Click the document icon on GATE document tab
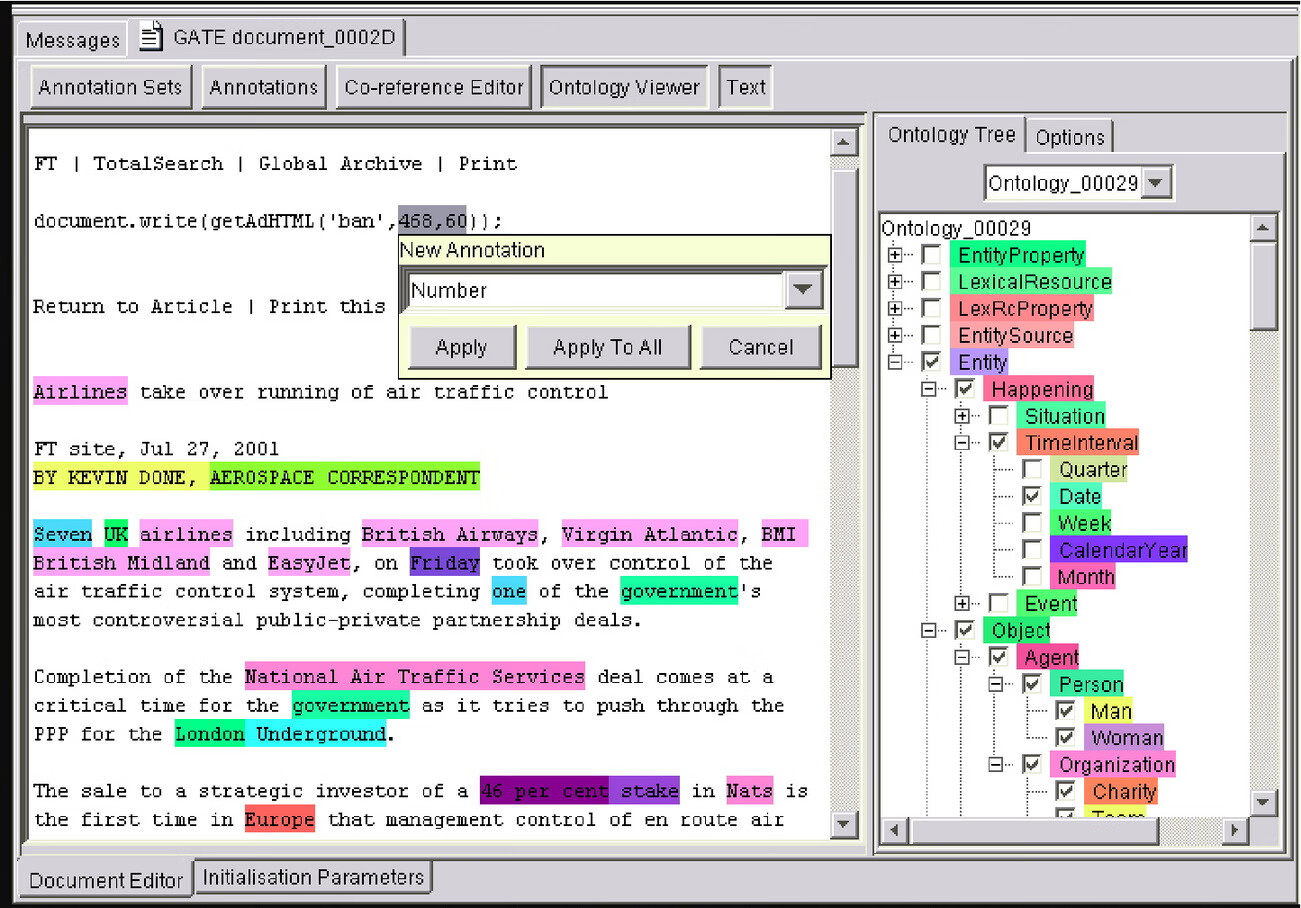 tap(150, 38)
